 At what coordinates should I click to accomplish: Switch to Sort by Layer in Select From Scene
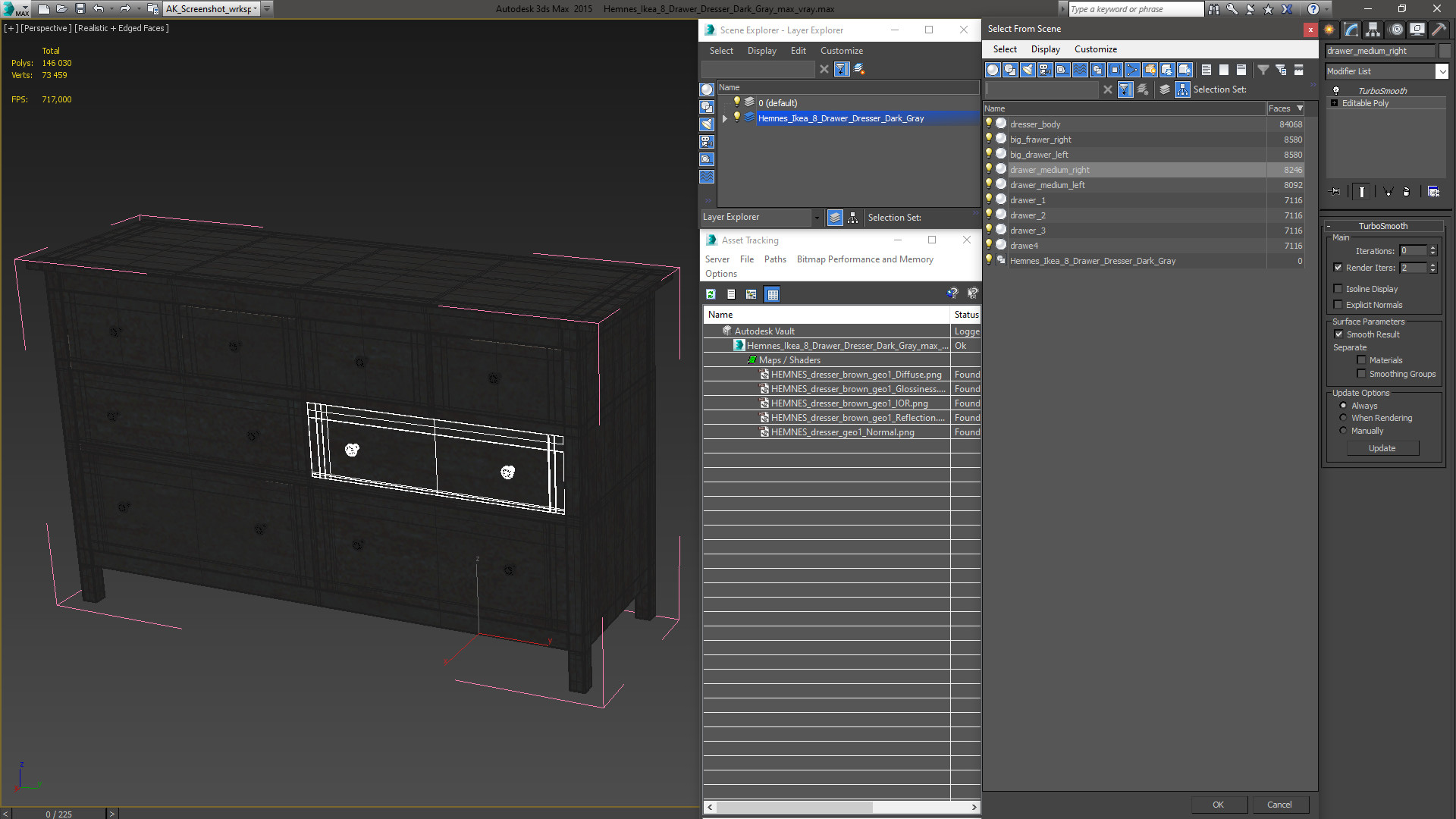(1165, 89)
